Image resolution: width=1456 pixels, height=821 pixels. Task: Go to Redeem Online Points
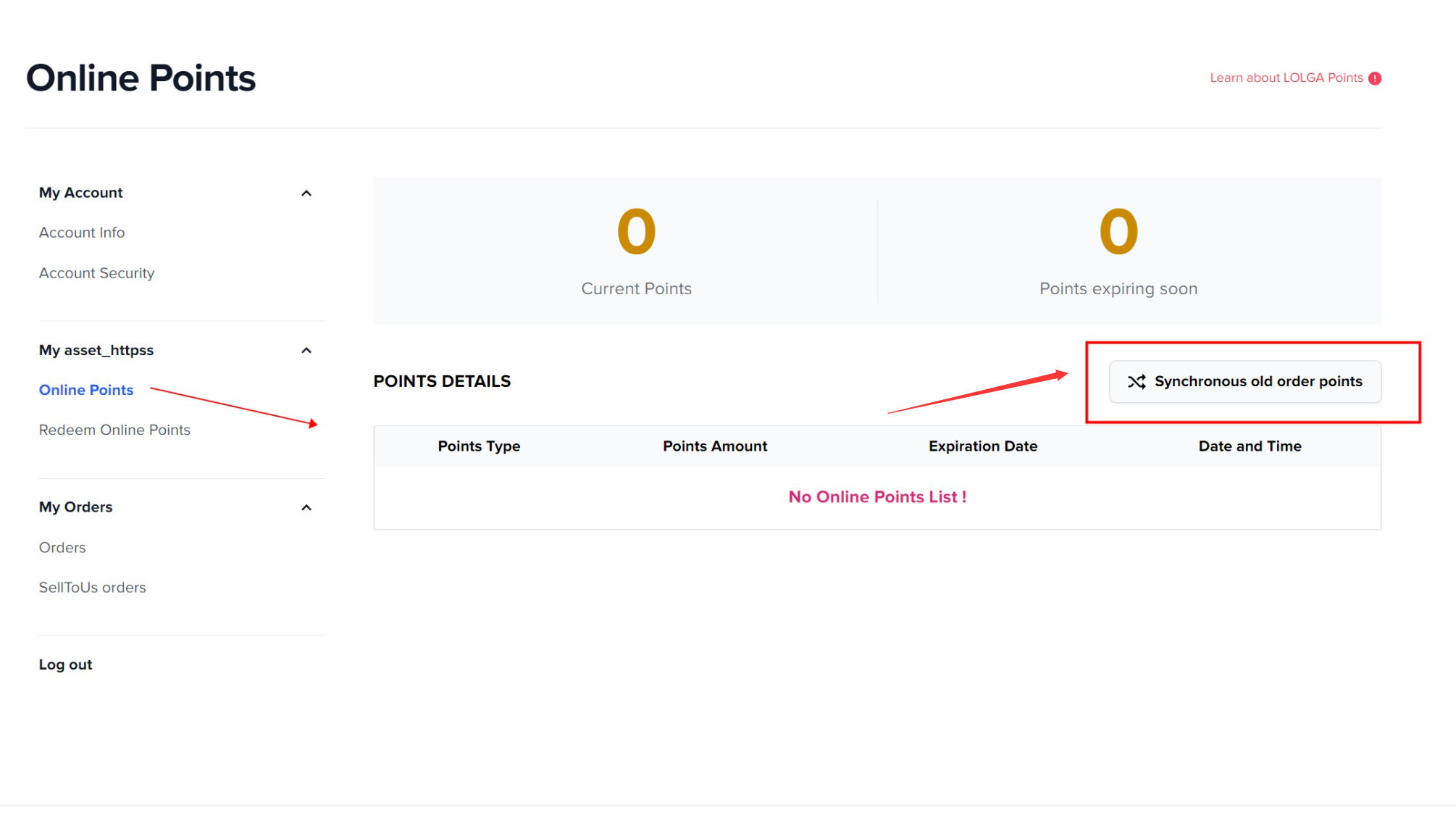coord(114,430)
